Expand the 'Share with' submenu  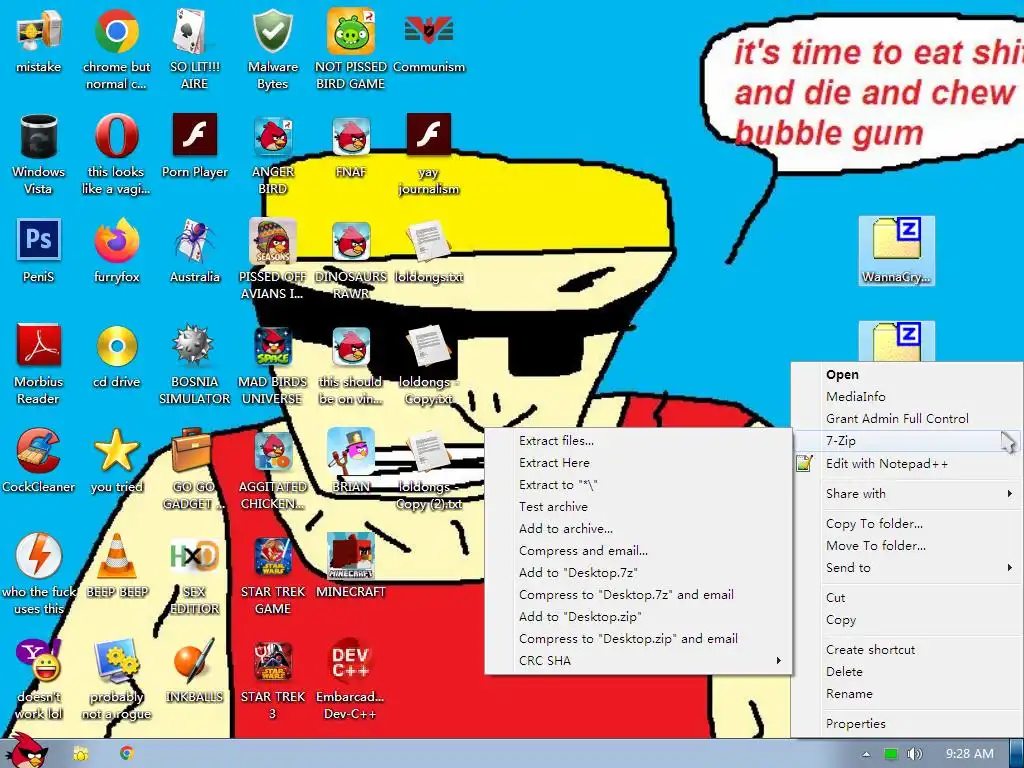click(x=906, y=494)
